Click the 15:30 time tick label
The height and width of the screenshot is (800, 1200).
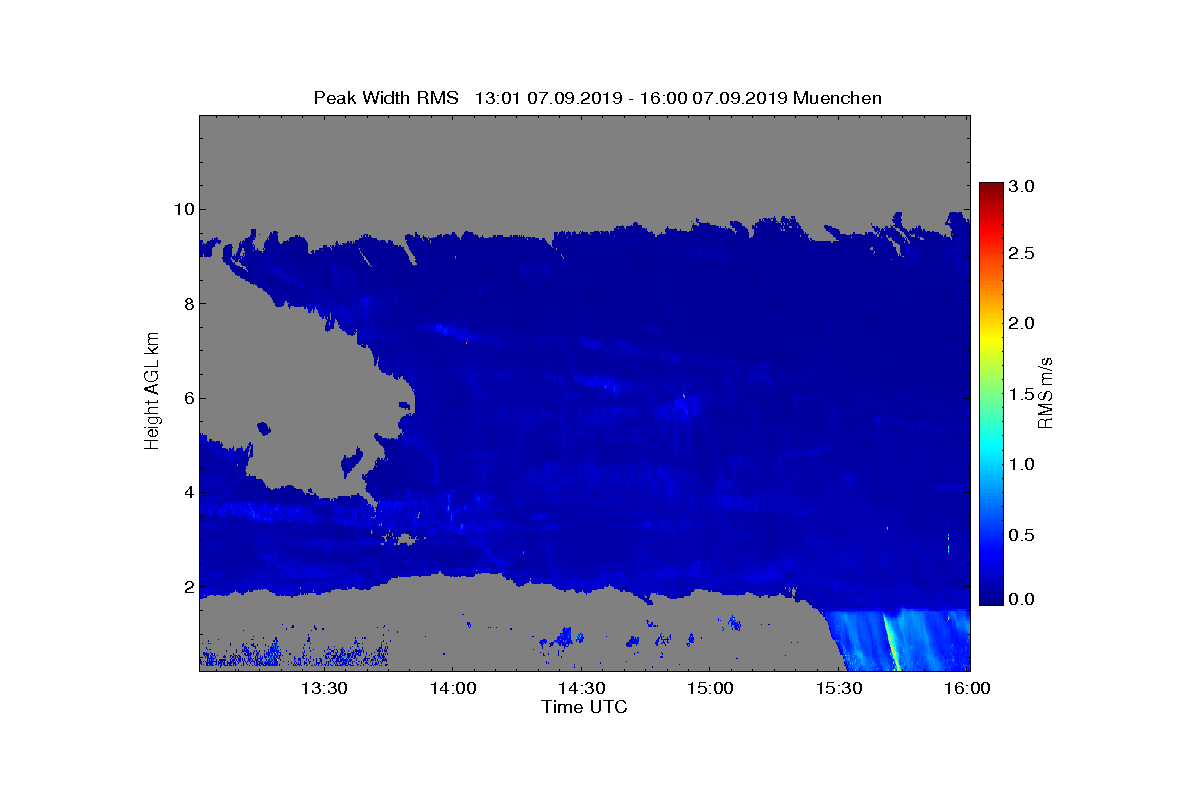pyautogui.click(x=838, y=688)
